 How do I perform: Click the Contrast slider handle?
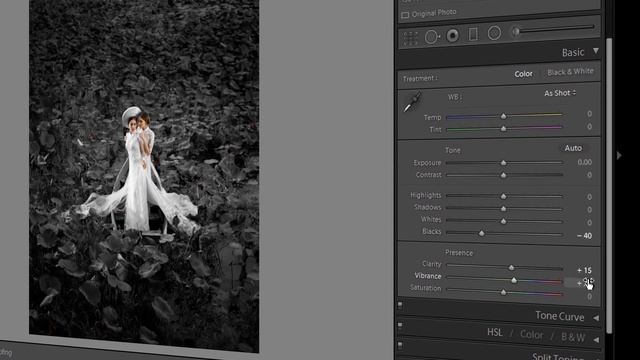(x=503, y=175)
